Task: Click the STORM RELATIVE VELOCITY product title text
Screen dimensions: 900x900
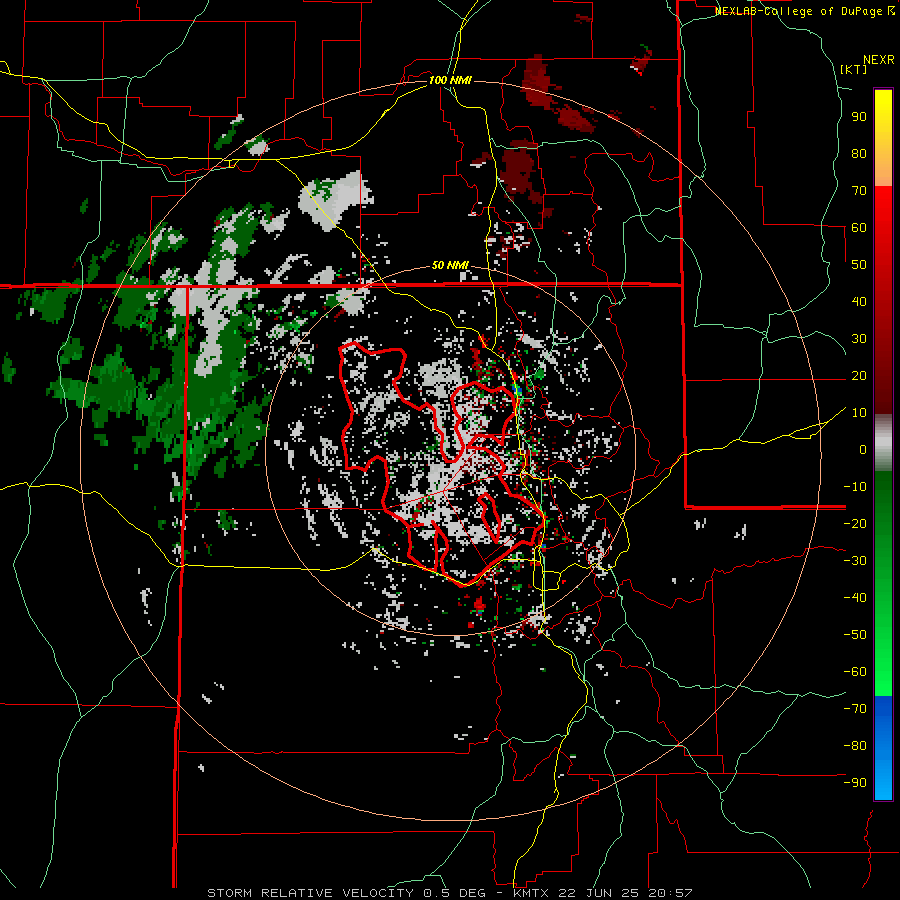Action: pos(309,893)
